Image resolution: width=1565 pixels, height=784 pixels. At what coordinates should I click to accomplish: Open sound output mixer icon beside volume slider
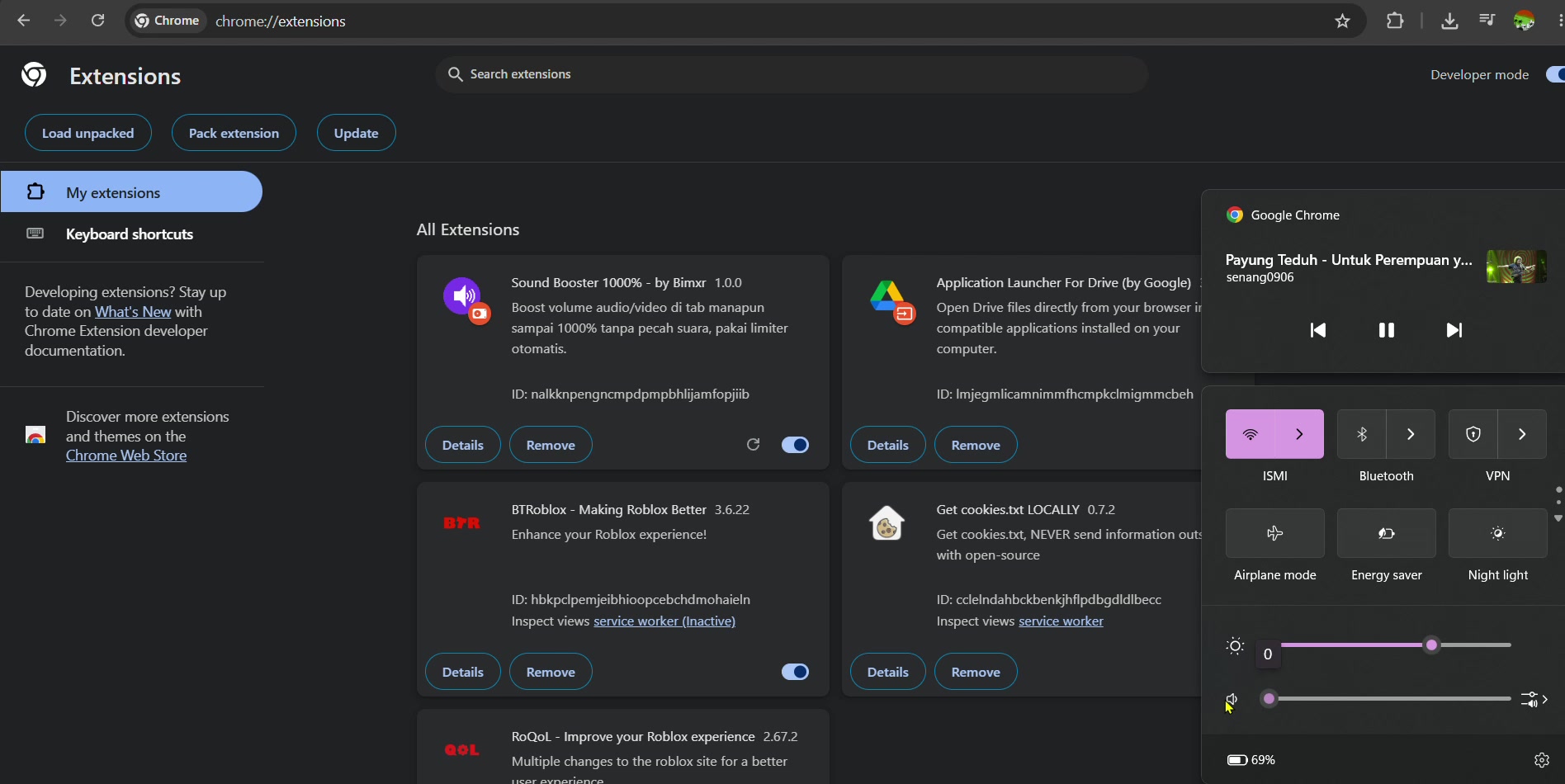[x=1534, y=700]
